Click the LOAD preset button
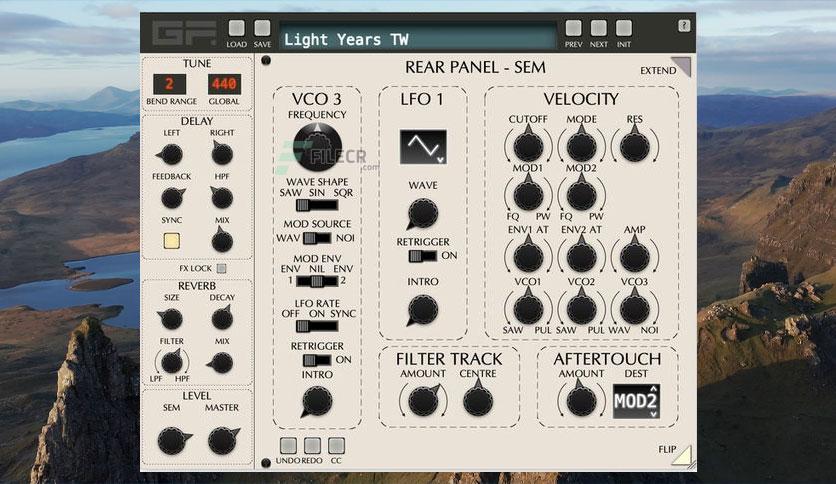Screen dimensions: 836x484 tap(236, 28)
